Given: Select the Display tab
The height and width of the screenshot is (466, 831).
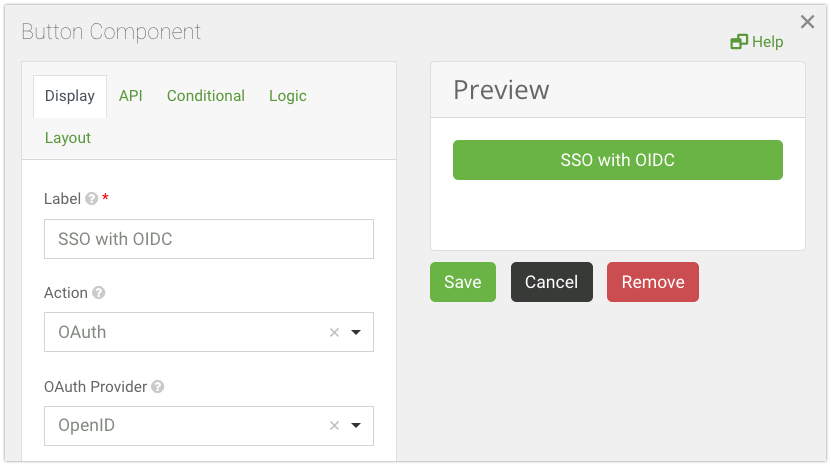Looking at the screenshot, I should click(70, 96).
